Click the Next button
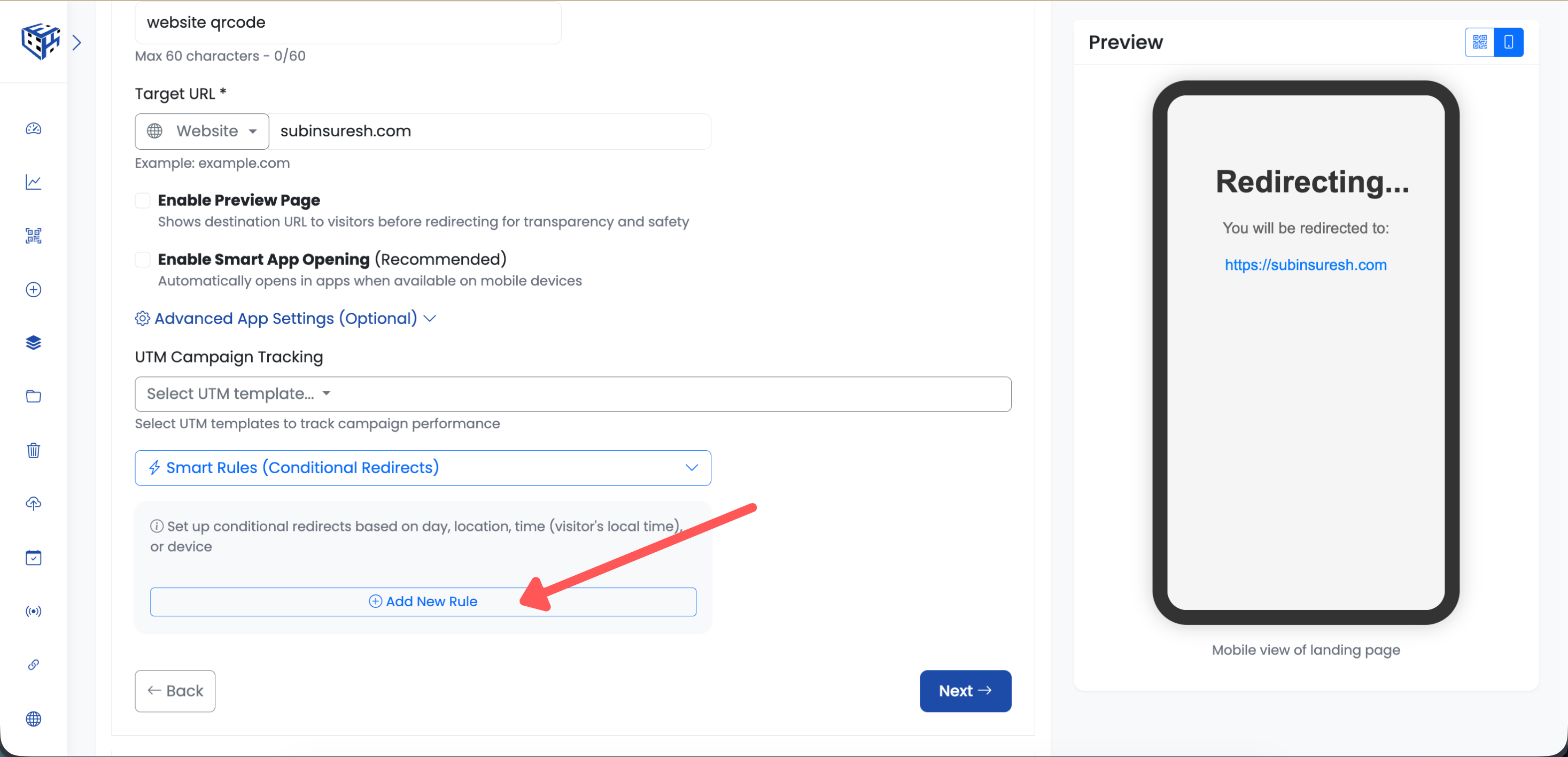 (x=965, y=691)
